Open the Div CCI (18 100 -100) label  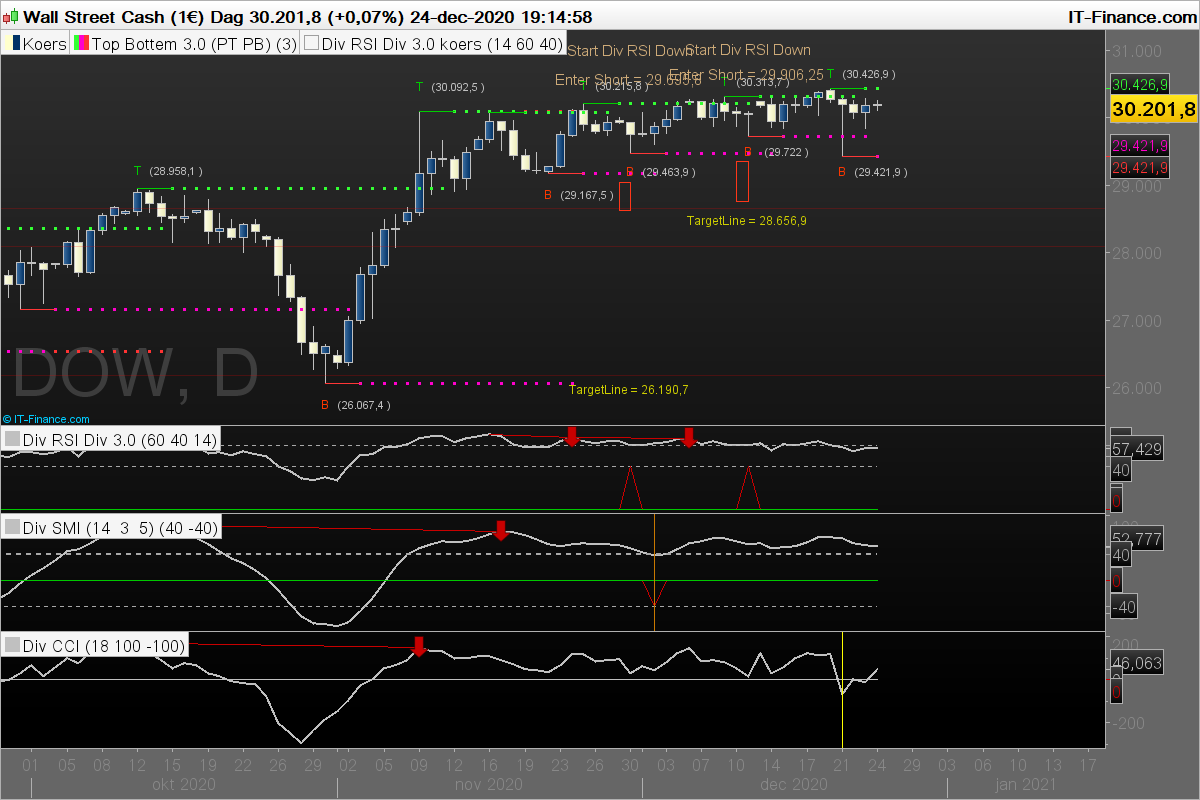click(104, 646)
